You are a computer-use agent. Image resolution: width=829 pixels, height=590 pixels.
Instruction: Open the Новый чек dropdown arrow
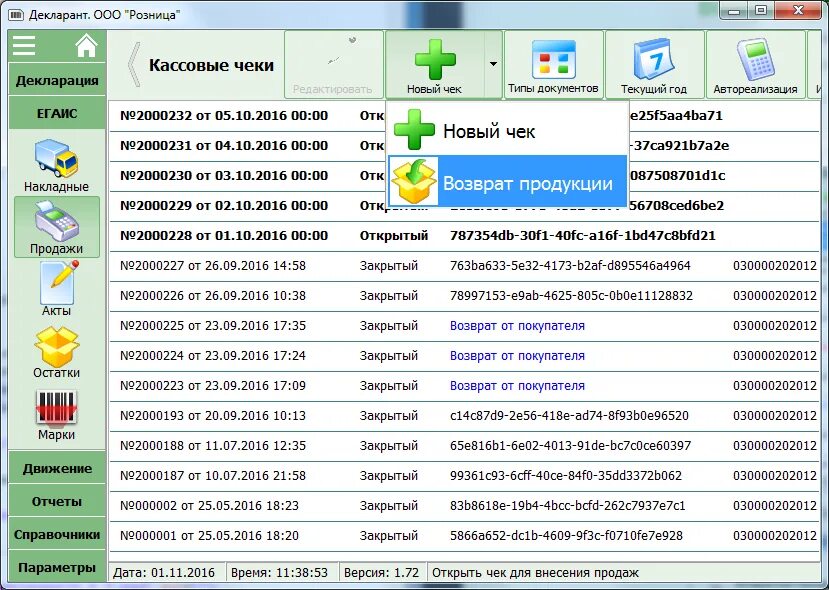(492, 64)
